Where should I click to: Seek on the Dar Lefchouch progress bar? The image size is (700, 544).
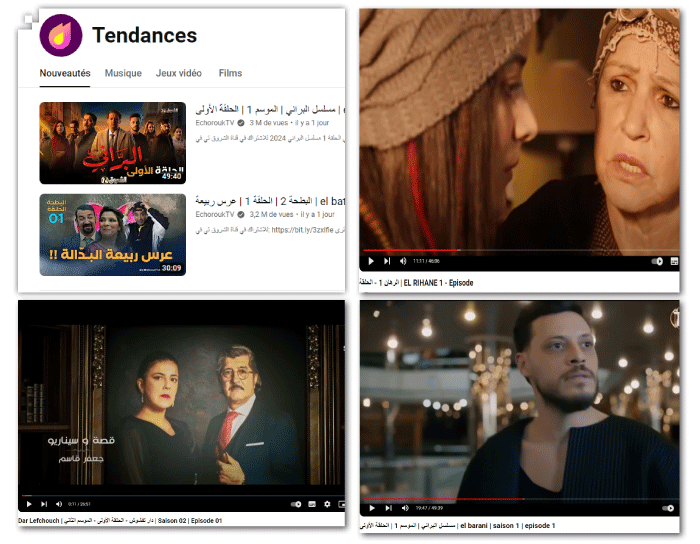[x=183, y=495]
